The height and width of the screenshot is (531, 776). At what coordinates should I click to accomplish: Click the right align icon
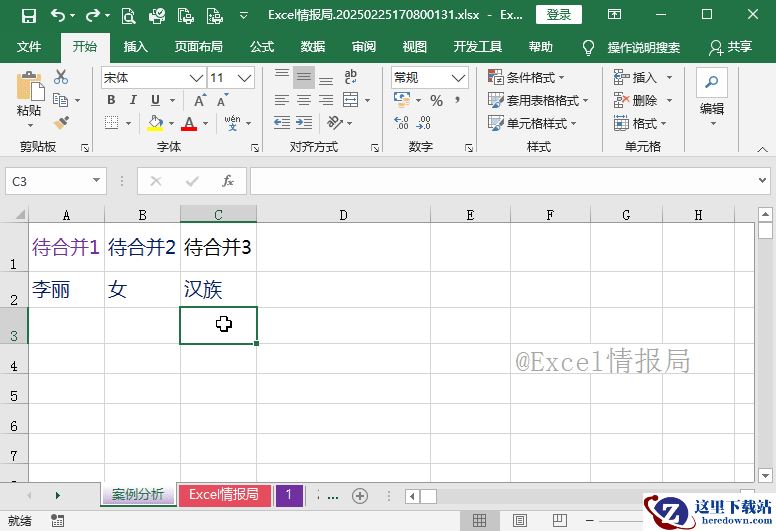tap(326, 100)
